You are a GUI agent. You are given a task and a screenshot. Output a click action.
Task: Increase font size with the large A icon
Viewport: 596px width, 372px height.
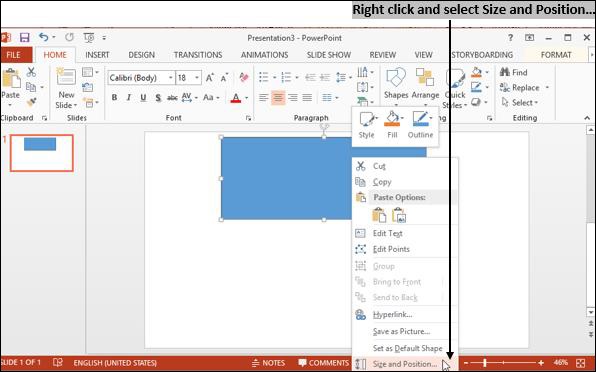(x=209, y=78)
